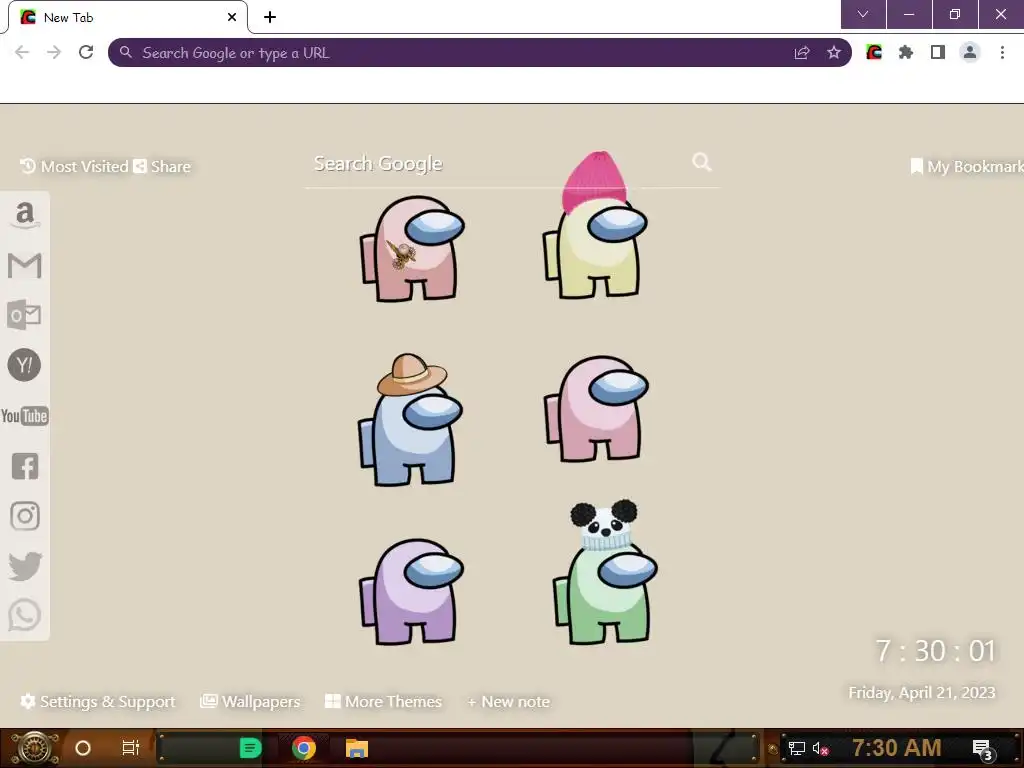The width and height of the screenshot is (1024, 768).
Task: Close the New Tab tab
Action: pos(232,17)
